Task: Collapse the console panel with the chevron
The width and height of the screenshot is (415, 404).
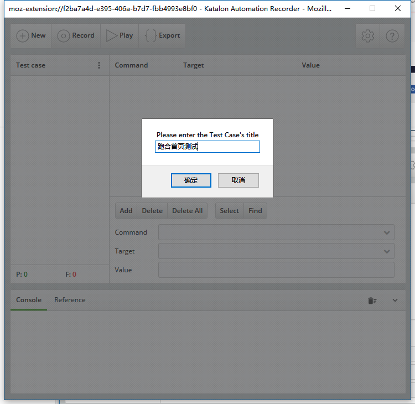Action: (x=395, y=300)
